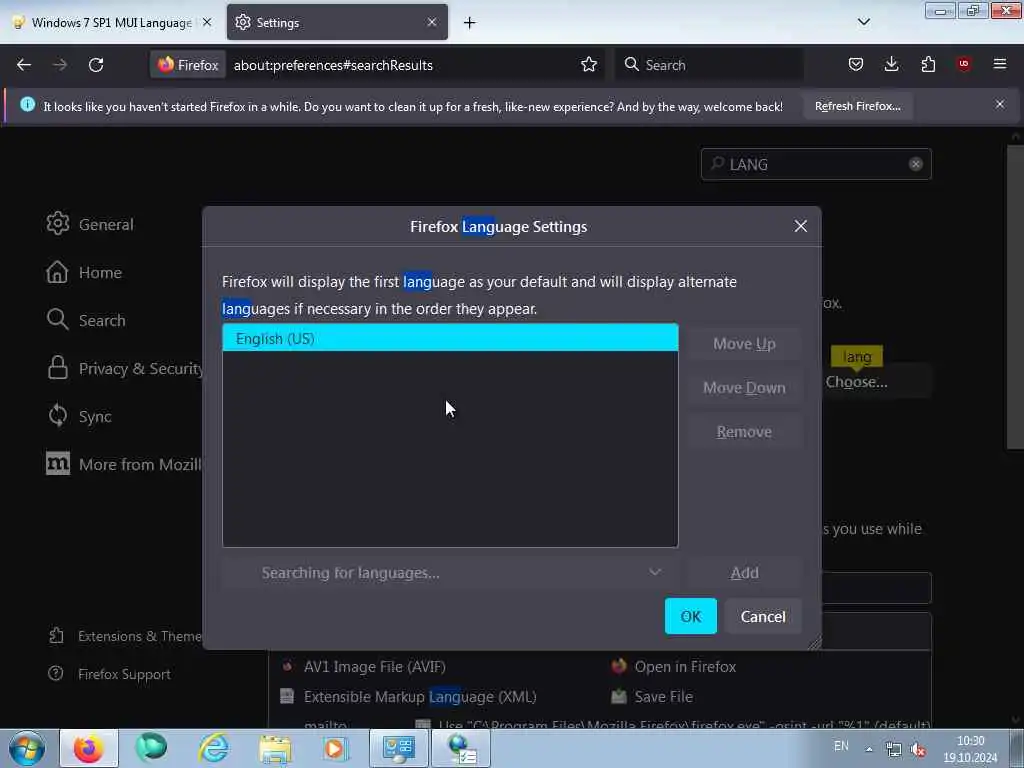Open the Home settings category
The height and width of the screenshot is (768, 1024).
tap(84, 272)
